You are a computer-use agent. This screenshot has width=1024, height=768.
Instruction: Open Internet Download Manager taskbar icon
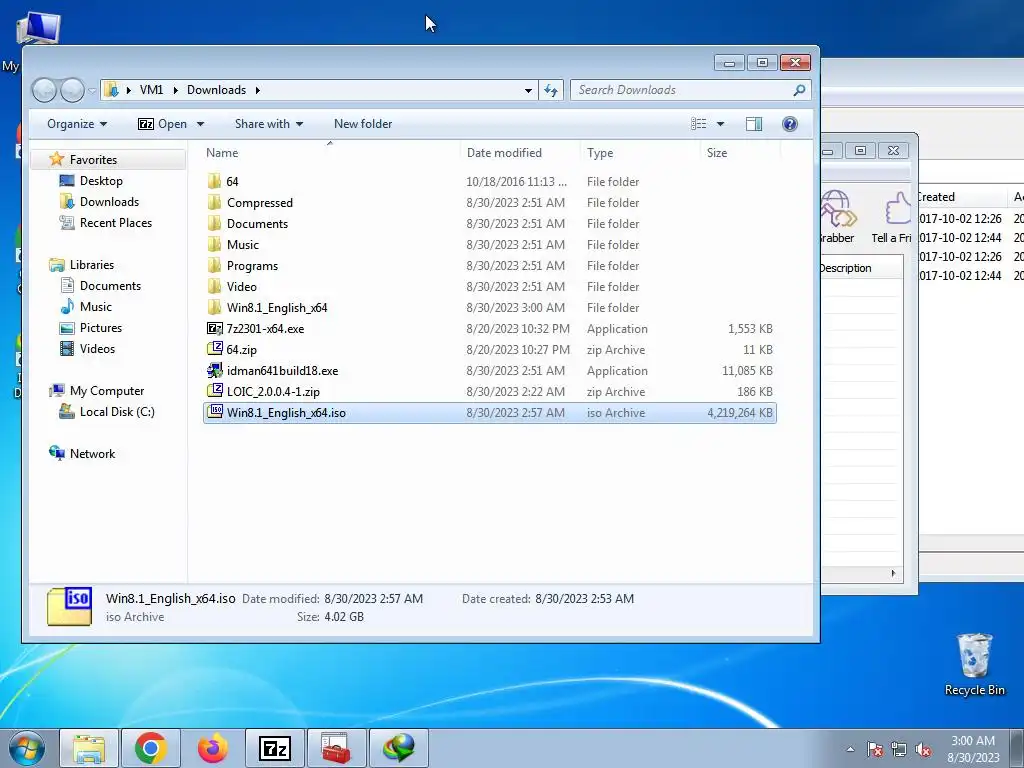point(399,748)
